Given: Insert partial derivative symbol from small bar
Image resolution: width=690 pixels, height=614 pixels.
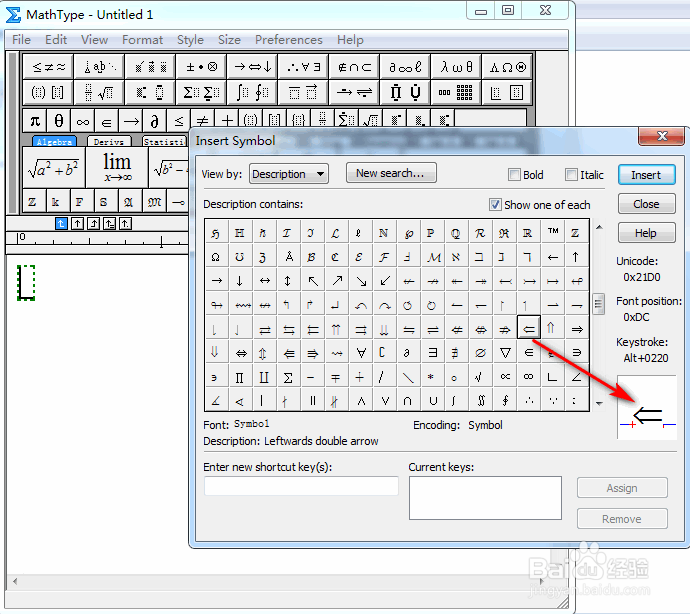Looking at the screenshot, I should [154, 121].
